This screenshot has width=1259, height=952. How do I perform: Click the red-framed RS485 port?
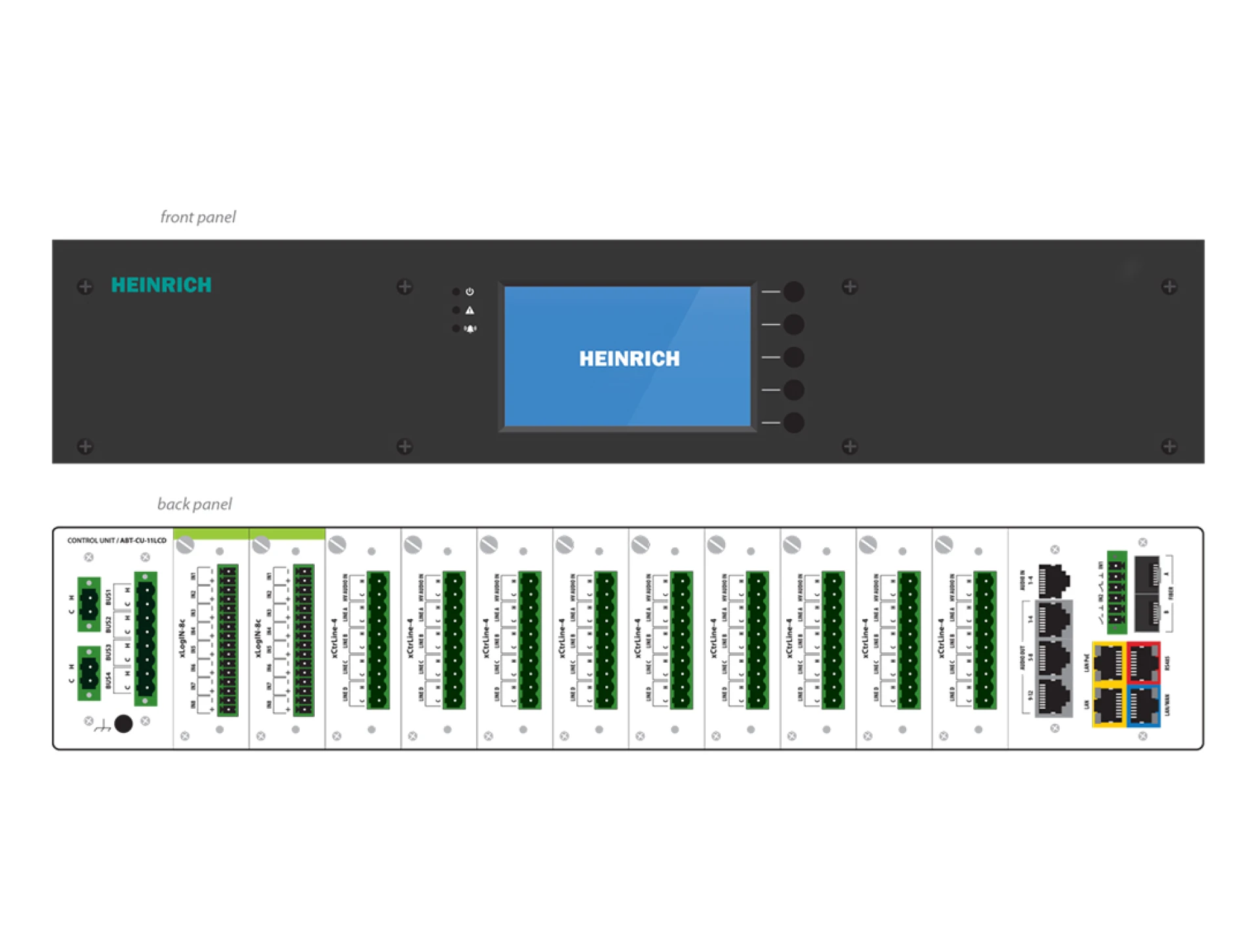coord(1144,663)
